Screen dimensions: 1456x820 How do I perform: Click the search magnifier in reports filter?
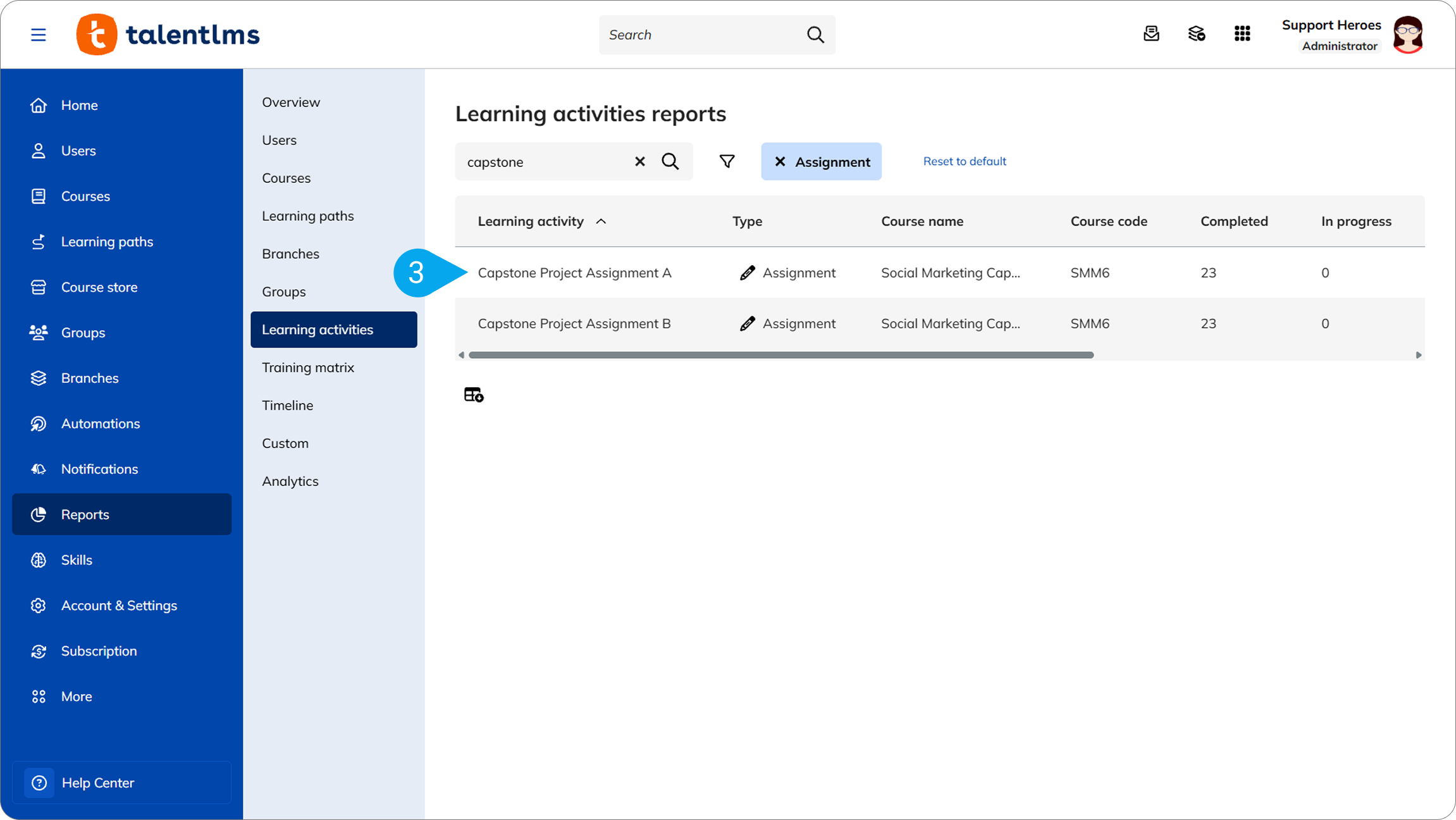tap(670, 161)
